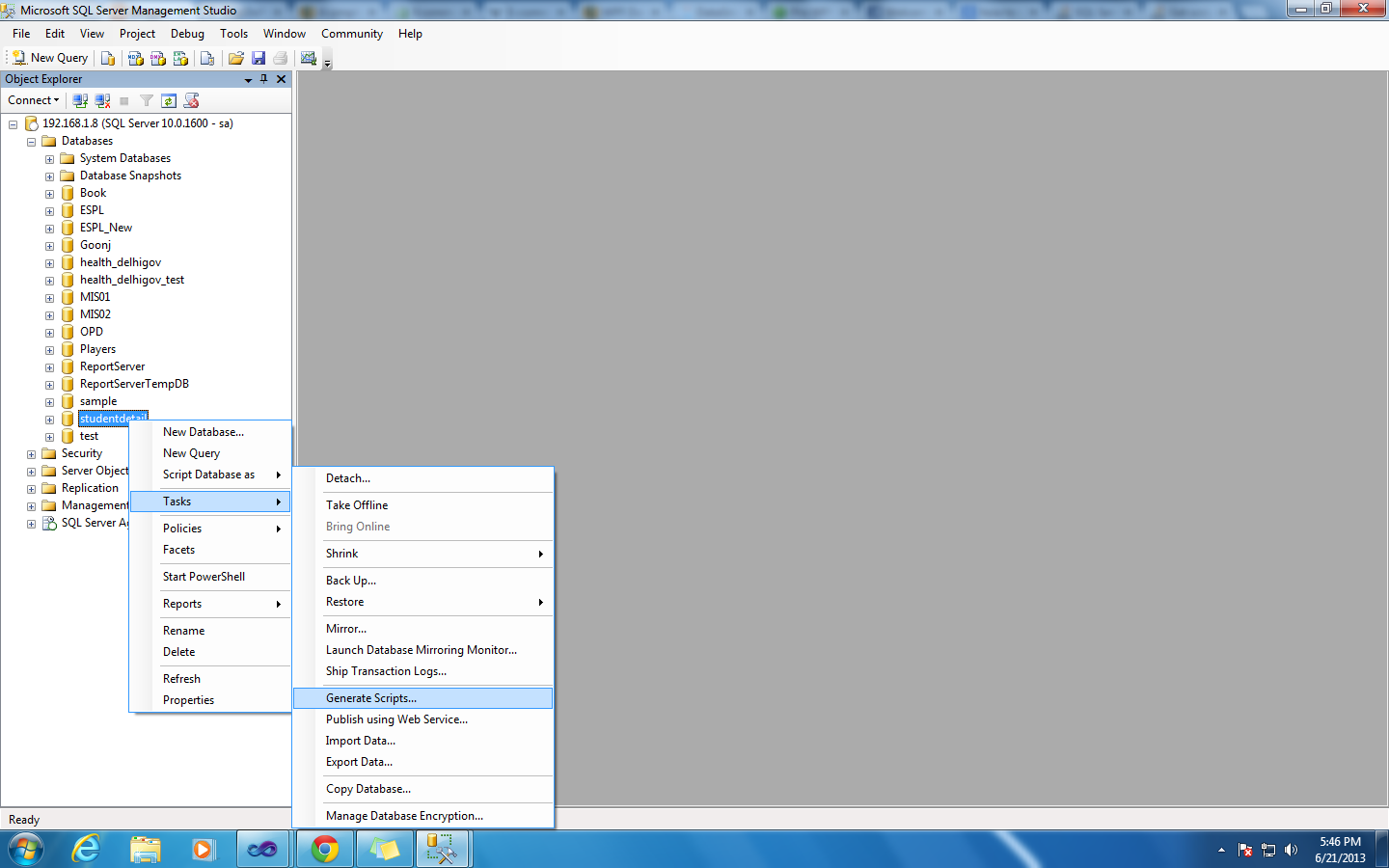
Task: Choose Generate Scripts from Tasks submenu
Action: (422, 698)
